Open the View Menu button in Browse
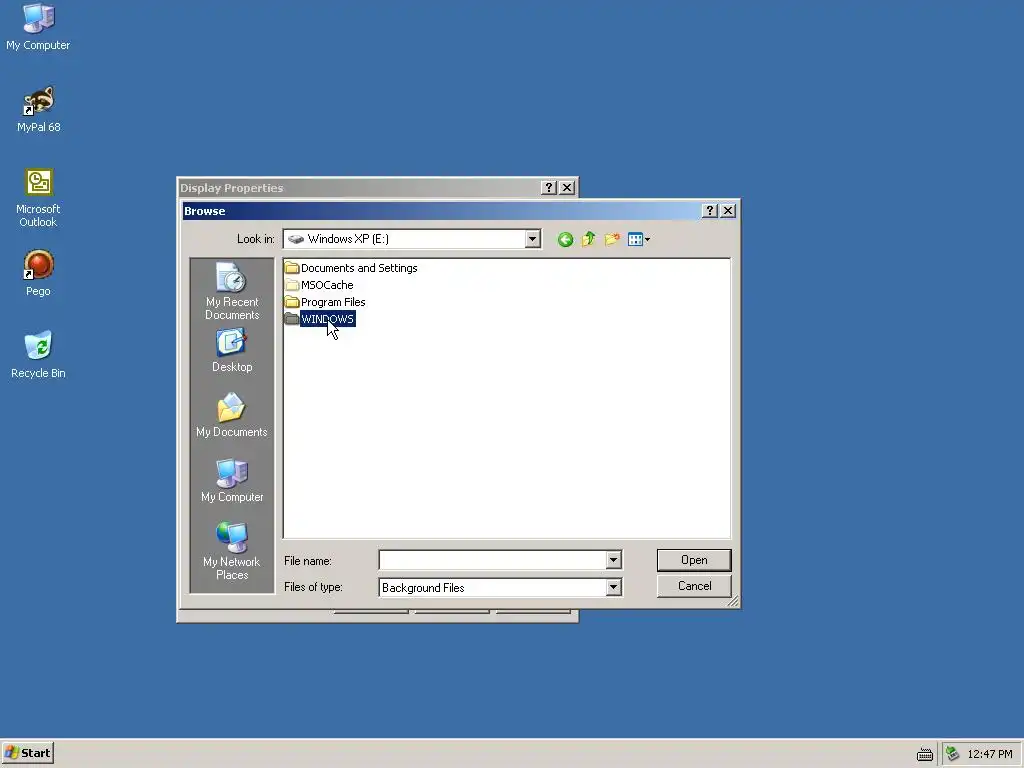This screenshot has width=1024, height=768. click(x=639, y=239)
